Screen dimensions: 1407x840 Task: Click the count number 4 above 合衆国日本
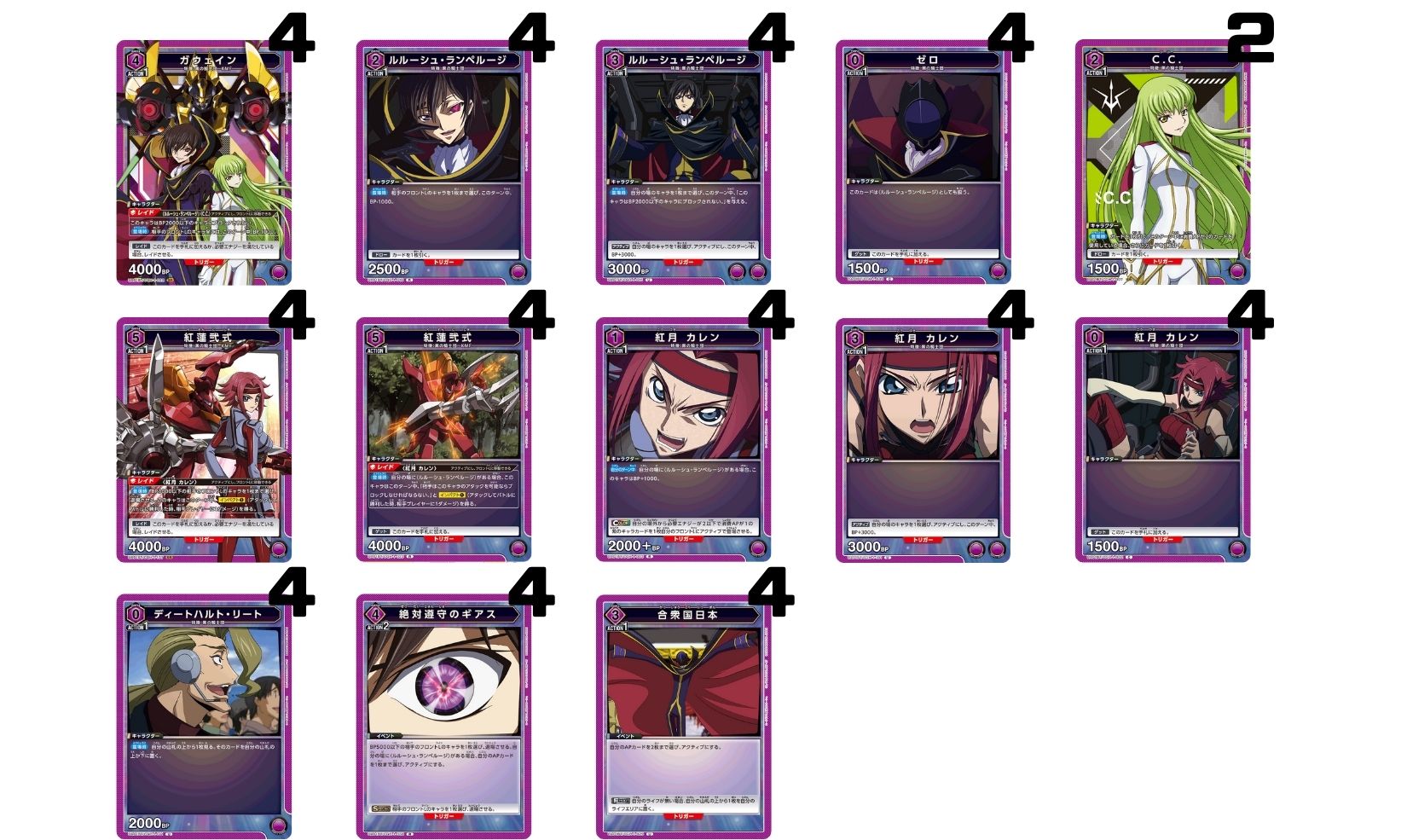[x=771, y=593]
